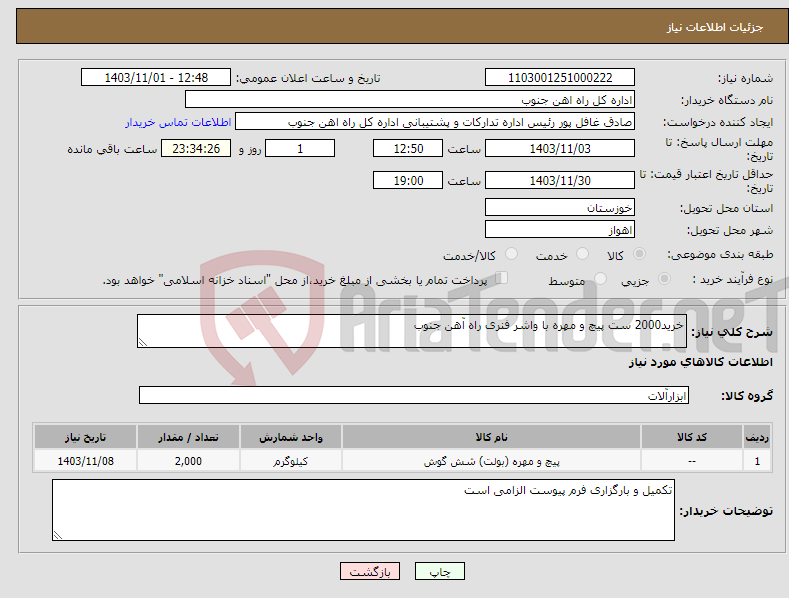Viewport: 789px width, 598px height.
Task: Open اطلاعات تماس خریدار link
Action: (178, 122)
